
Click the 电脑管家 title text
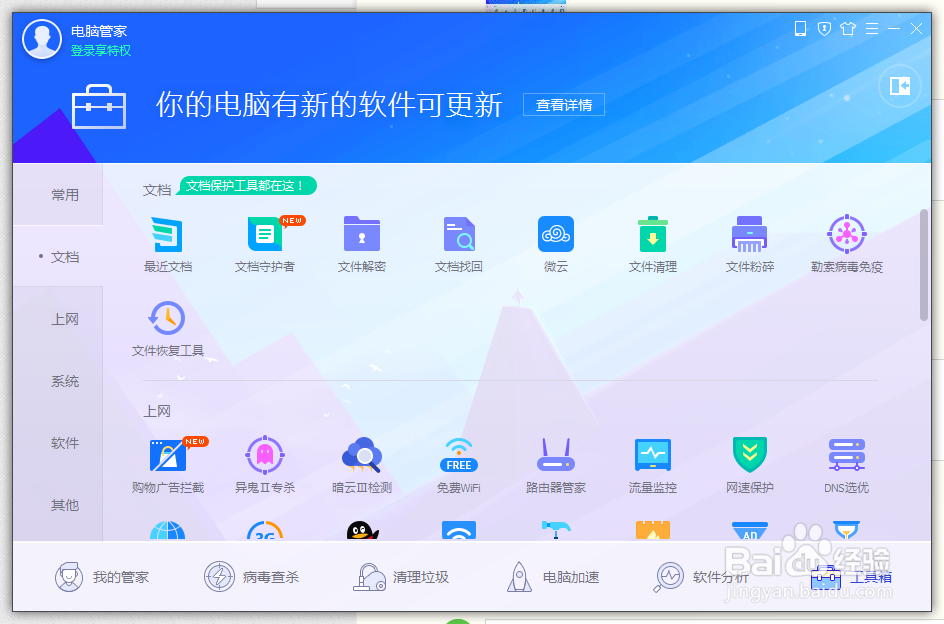pos(99,31)
